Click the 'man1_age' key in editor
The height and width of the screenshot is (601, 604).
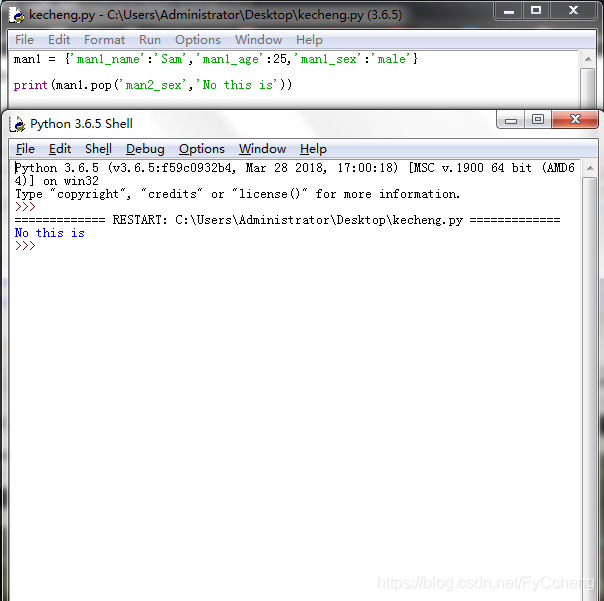tap(231, 59)
